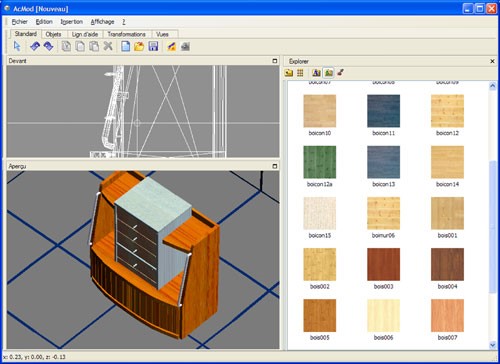Select the boicon12 texture swatch
The image size is (500, 364).
pos(447,111)
